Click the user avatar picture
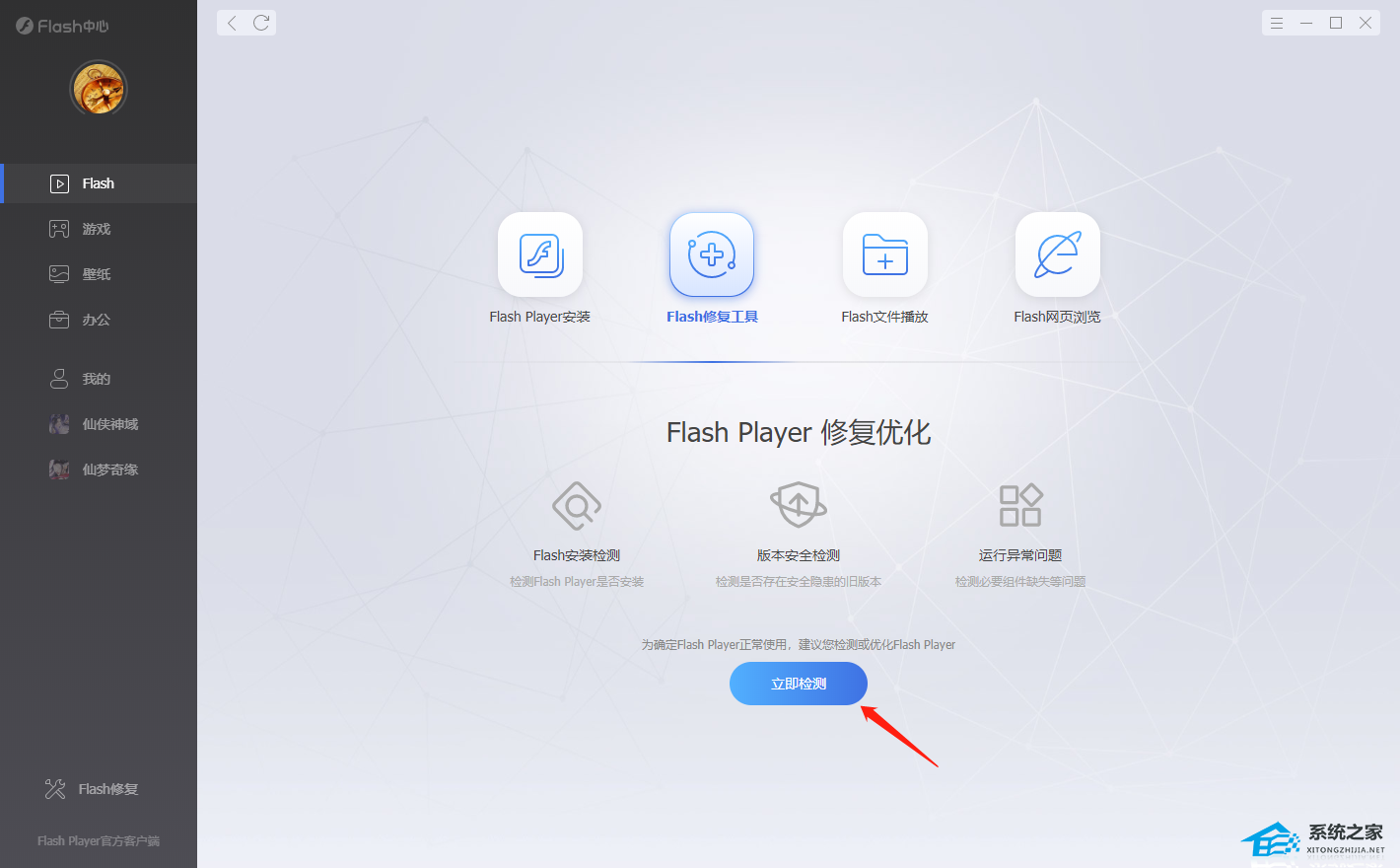1400x868 pixels. [x=99, y=89]
